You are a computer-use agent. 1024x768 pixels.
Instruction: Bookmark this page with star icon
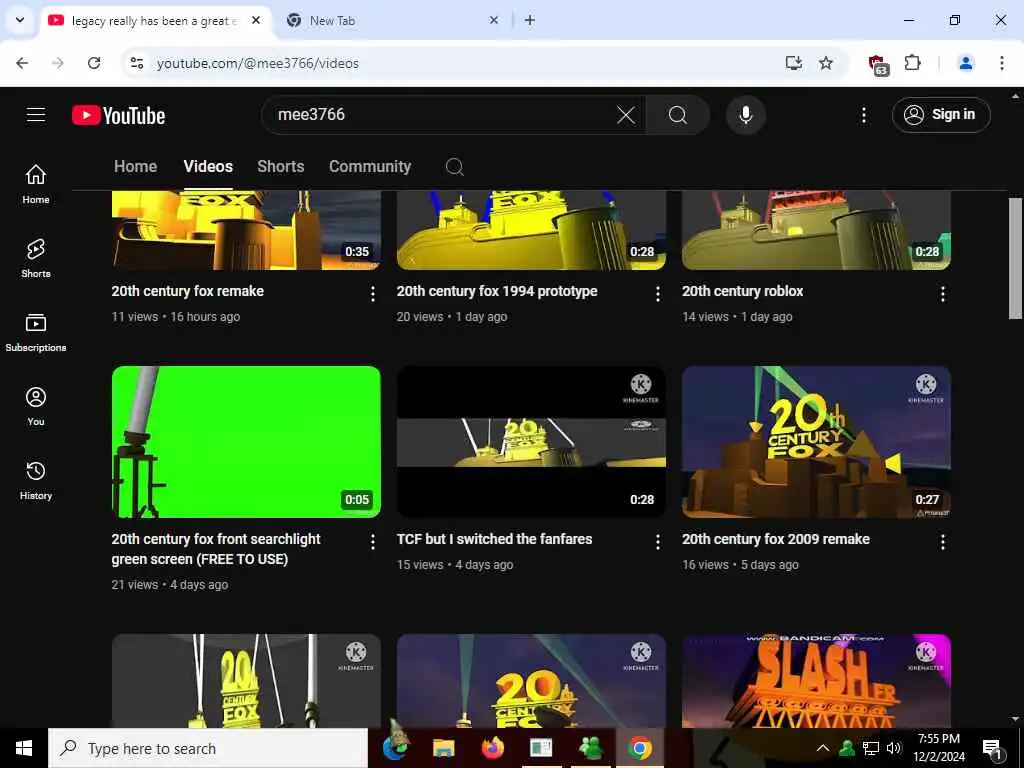click(825, 63)
